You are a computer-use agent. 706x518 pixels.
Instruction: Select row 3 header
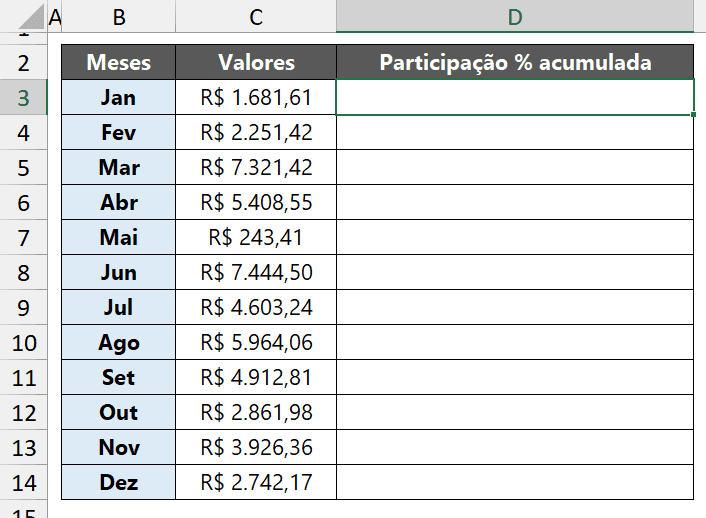[23, 98]
